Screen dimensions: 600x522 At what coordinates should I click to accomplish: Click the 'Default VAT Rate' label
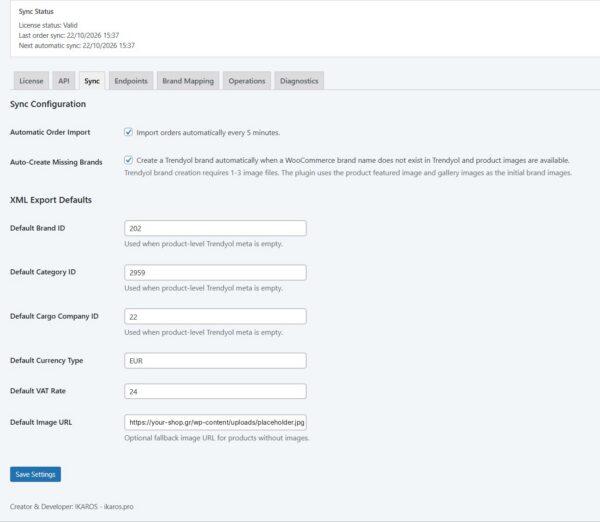(x=38, y=391)
